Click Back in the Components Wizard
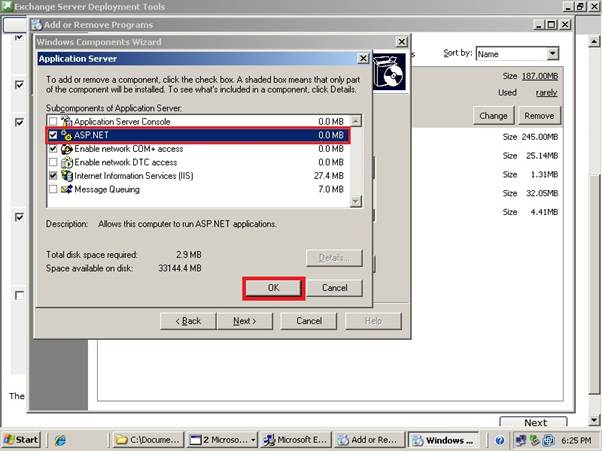 click(x=188, y=321)
